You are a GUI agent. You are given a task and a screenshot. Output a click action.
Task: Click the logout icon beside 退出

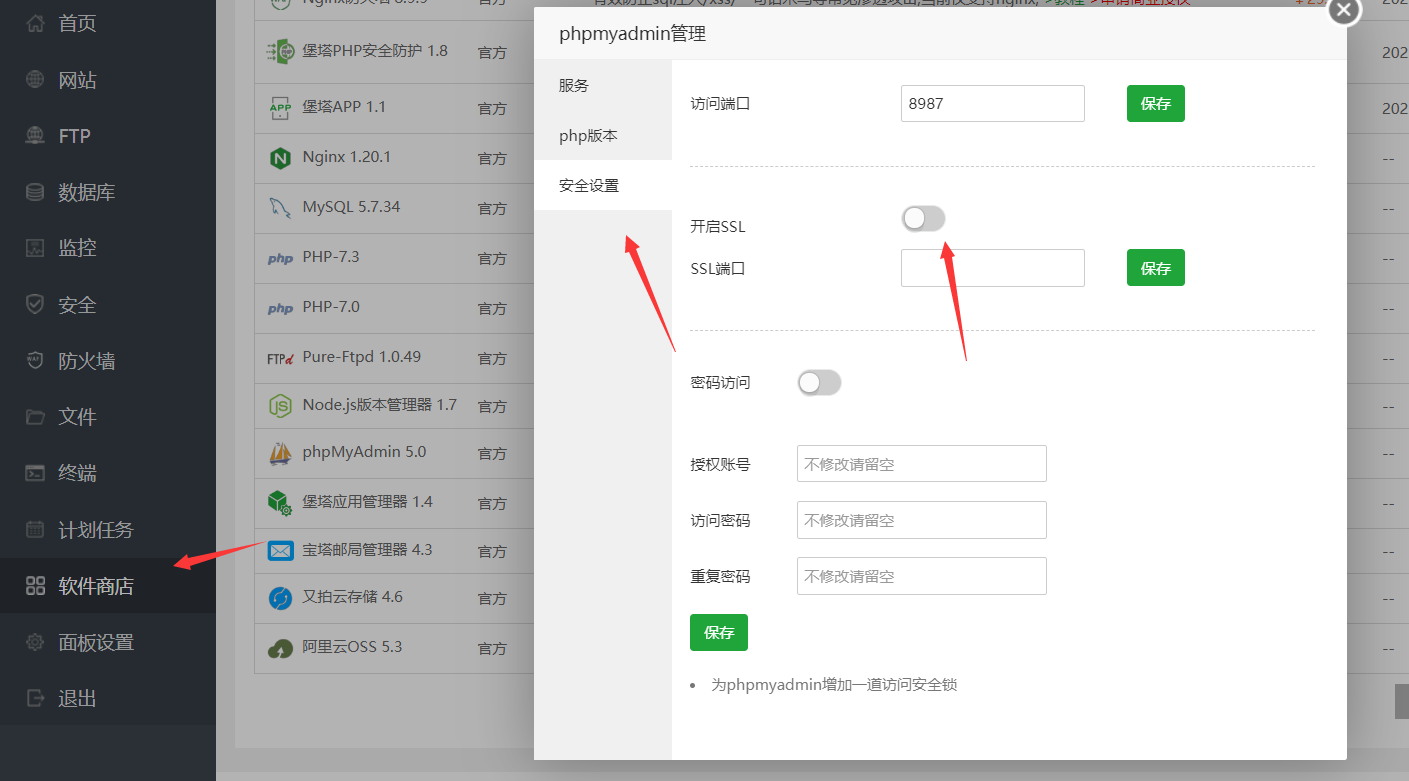[x=35, y=698]
